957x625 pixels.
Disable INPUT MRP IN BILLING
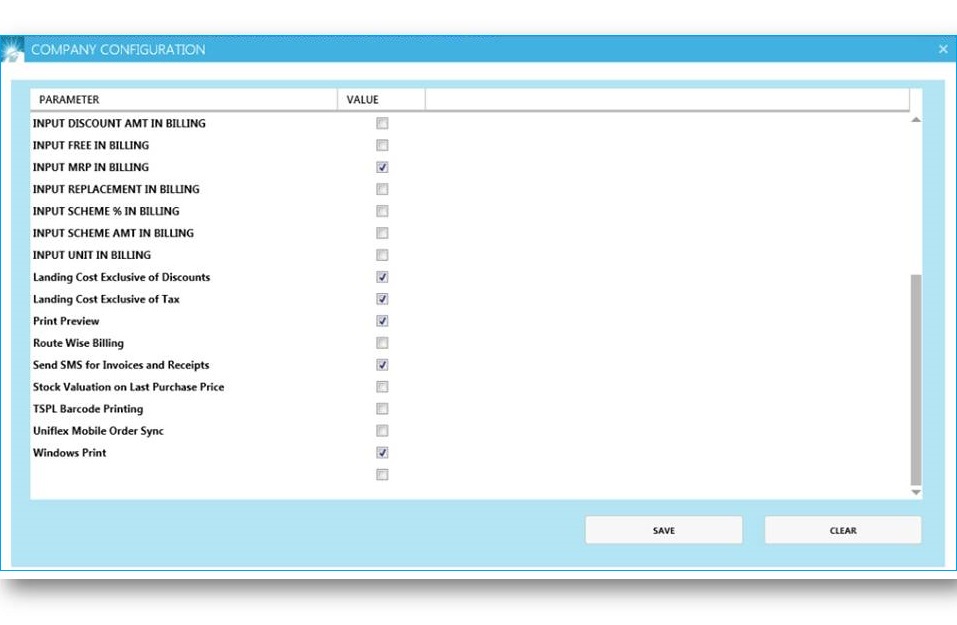380,167
